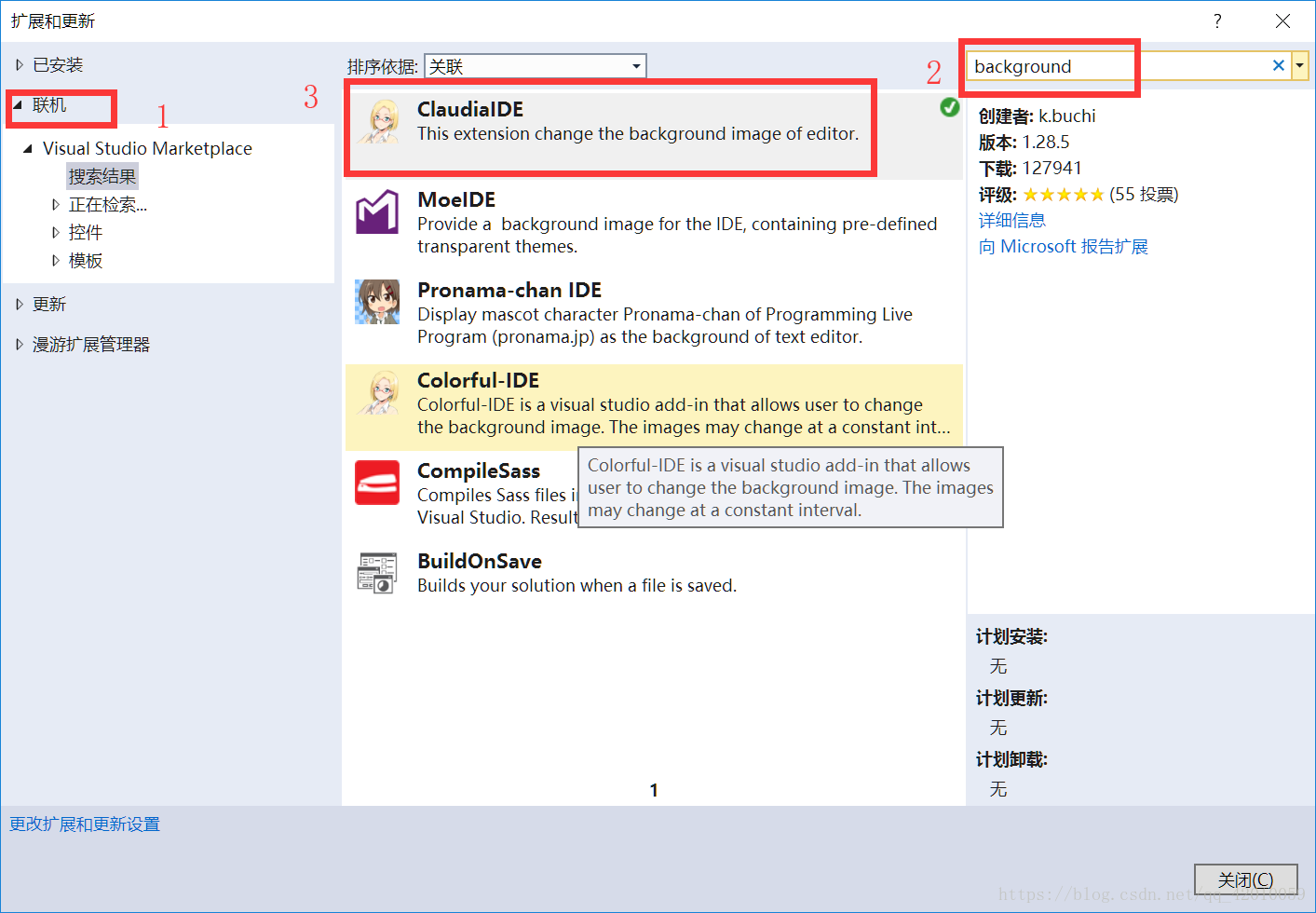Viewport: 1316px width, 913px height.
Task: Select the 已安装 label in the left pane
Action: [58, 65]
